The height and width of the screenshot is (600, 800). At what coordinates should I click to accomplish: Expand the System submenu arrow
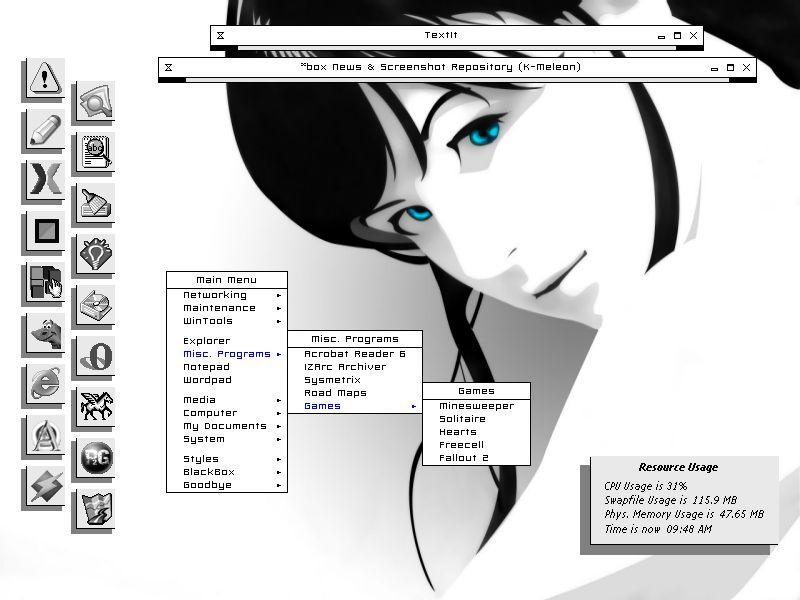[x=279, y=439]
